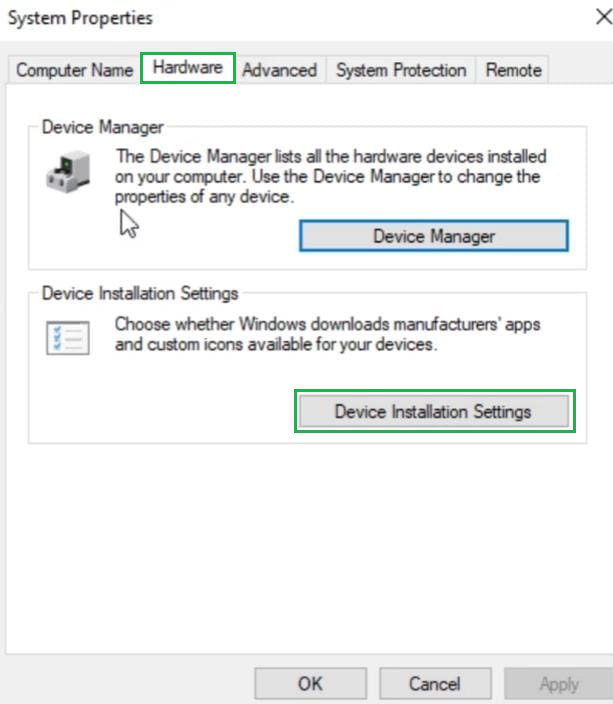The height and width of the screenshot is (704, 613).
Task: Switch to the Computer Name tab
Action: pyautogui.click(x=74, y=70)
